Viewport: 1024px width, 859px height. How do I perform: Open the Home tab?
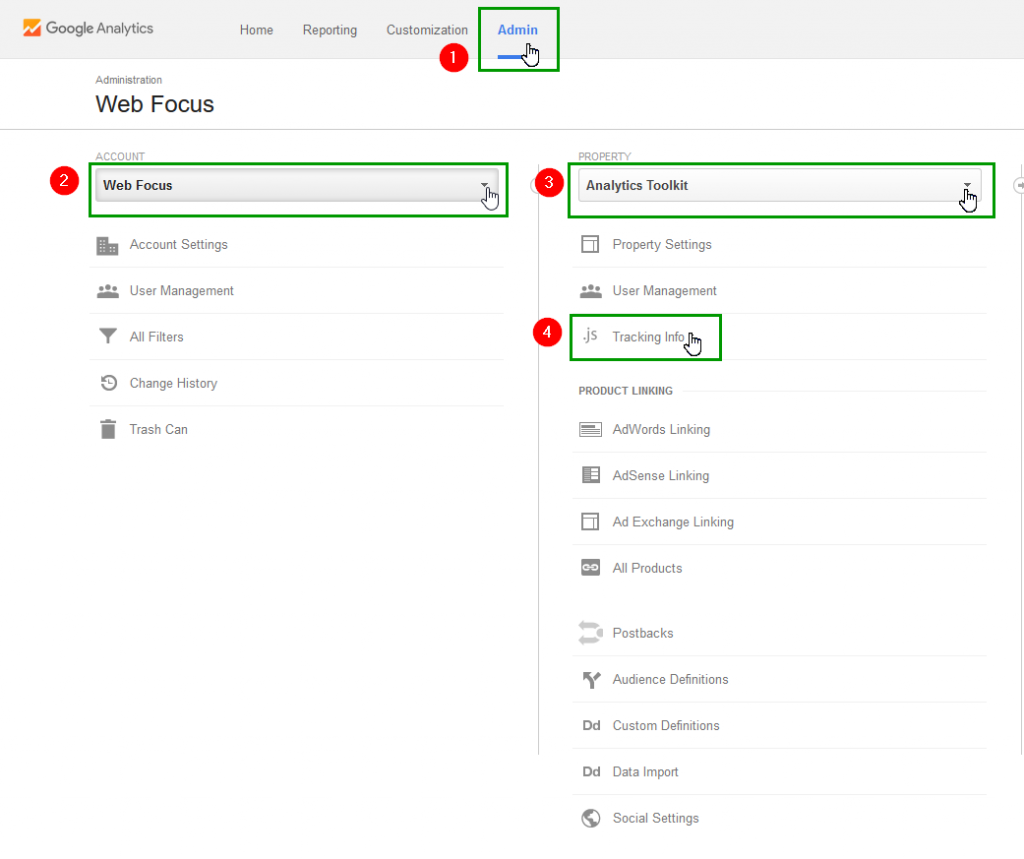tap(256, 30)
